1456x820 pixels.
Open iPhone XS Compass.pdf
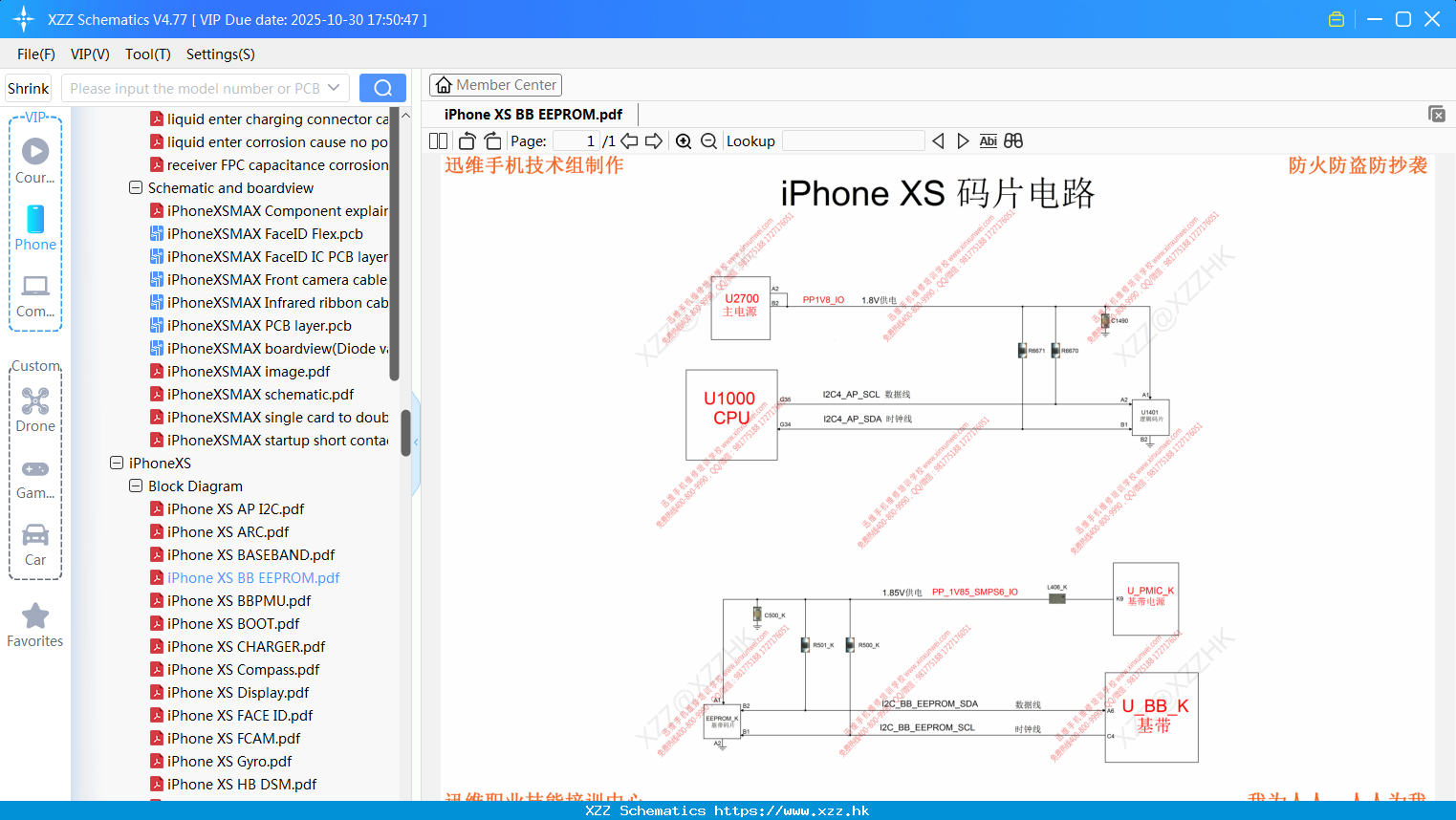click(243, 669)
